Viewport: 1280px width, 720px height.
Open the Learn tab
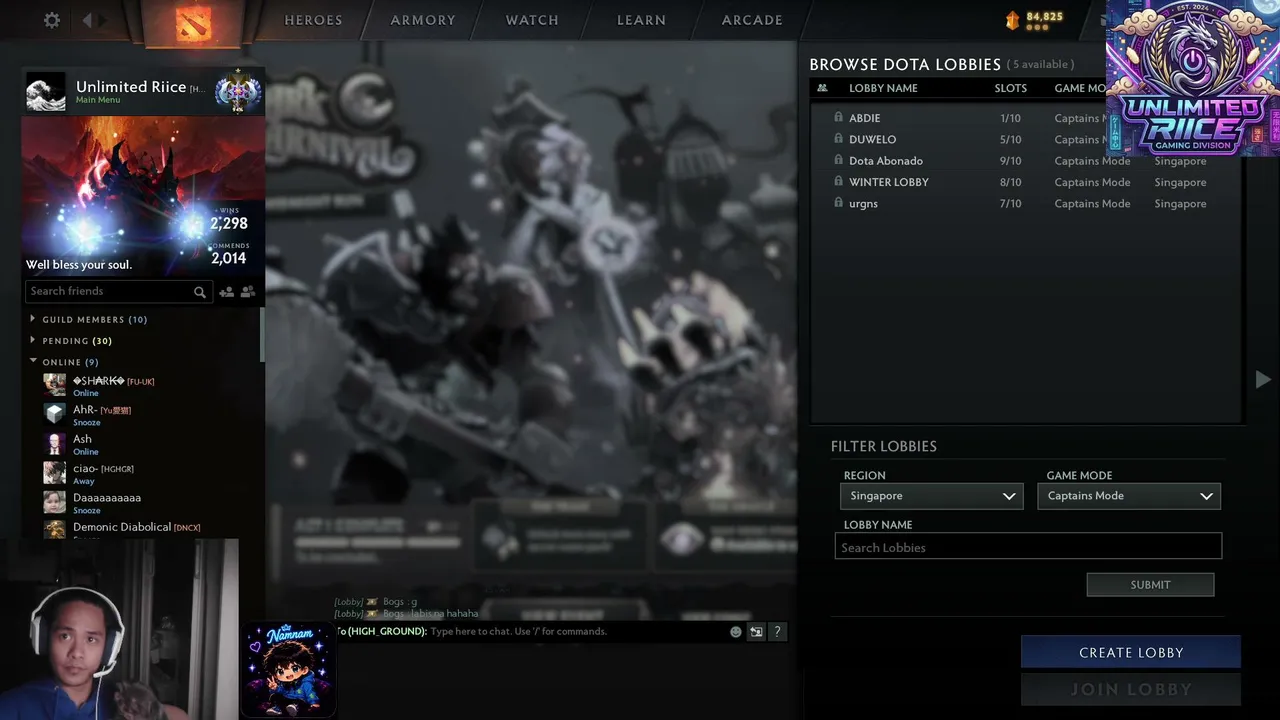(641, 20)
